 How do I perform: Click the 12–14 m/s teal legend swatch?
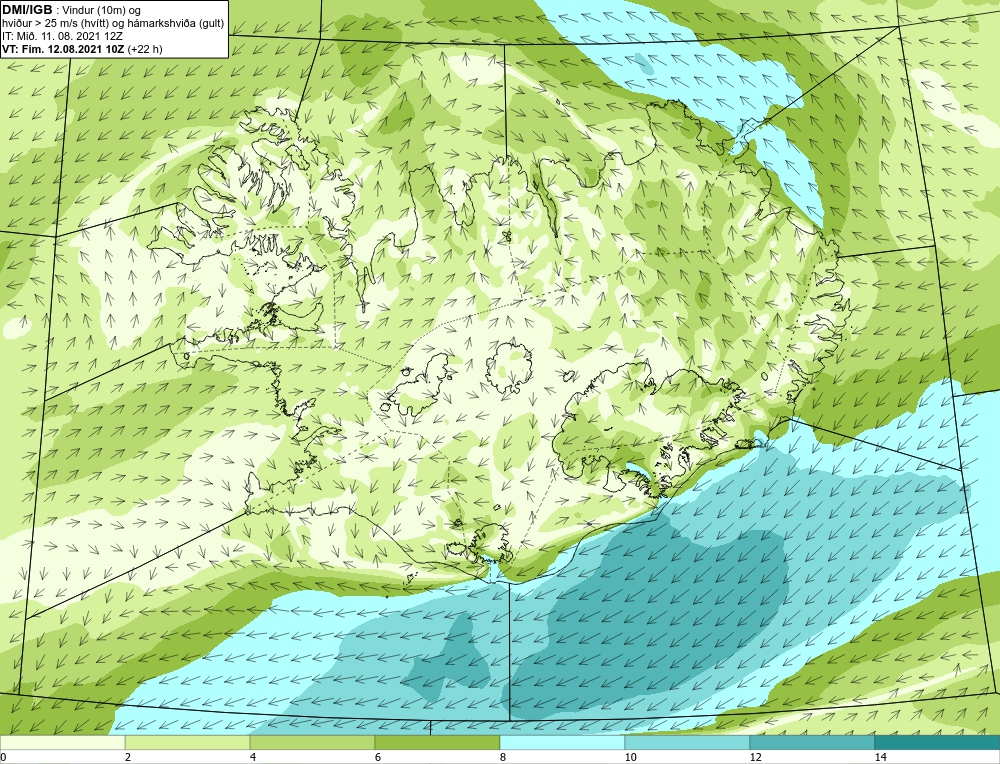click(x=812, y=743)
